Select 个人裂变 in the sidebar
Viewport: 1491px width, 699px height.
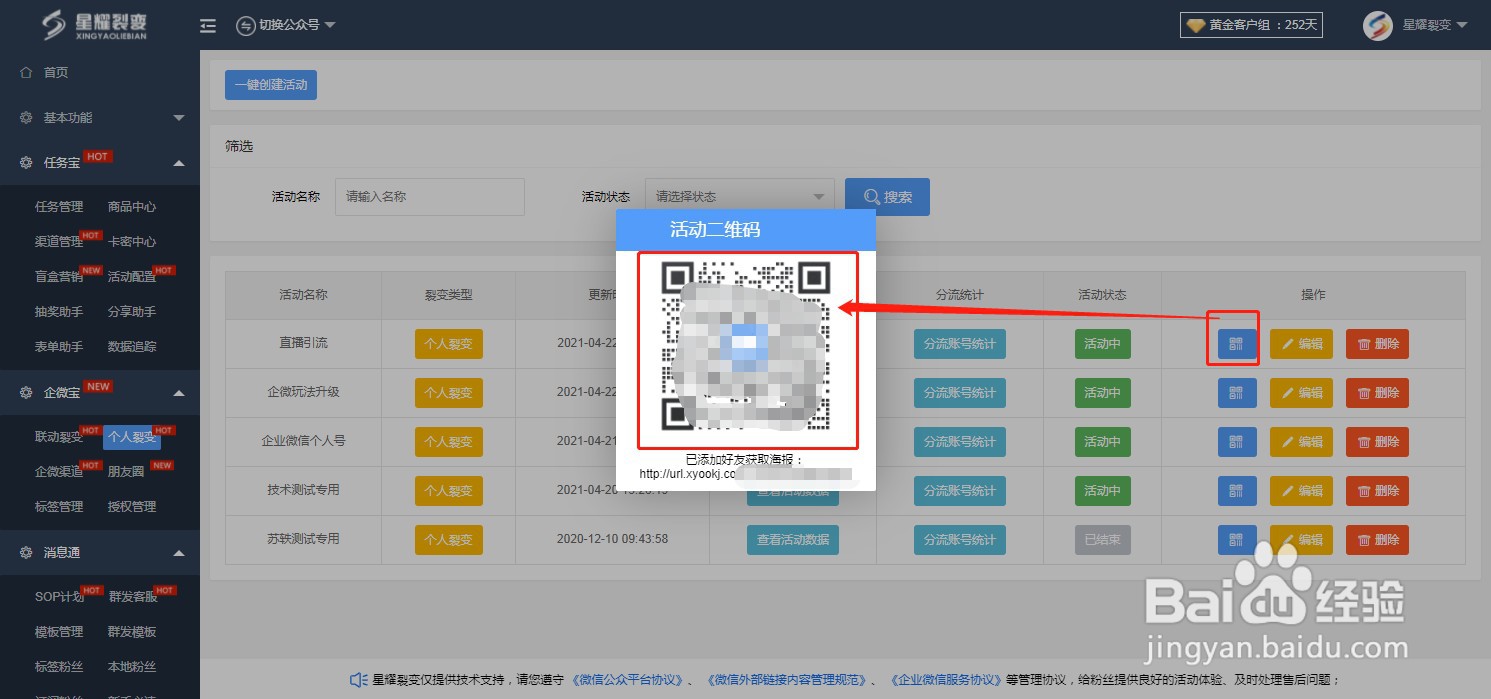[x=132, y=437]
